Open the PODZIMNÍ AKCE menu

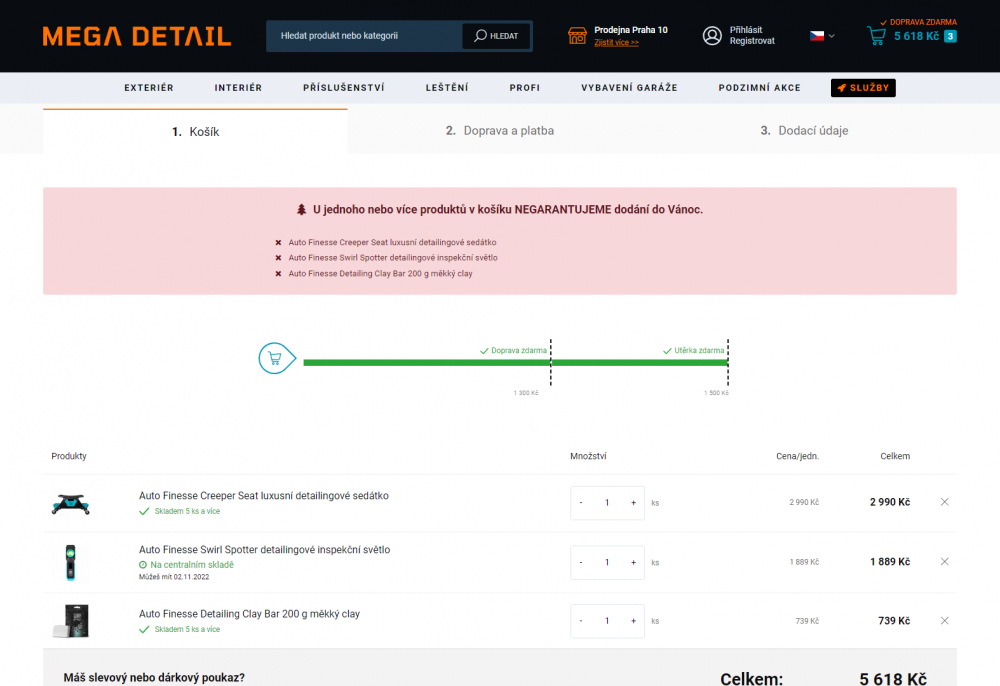tap(760, 88)
